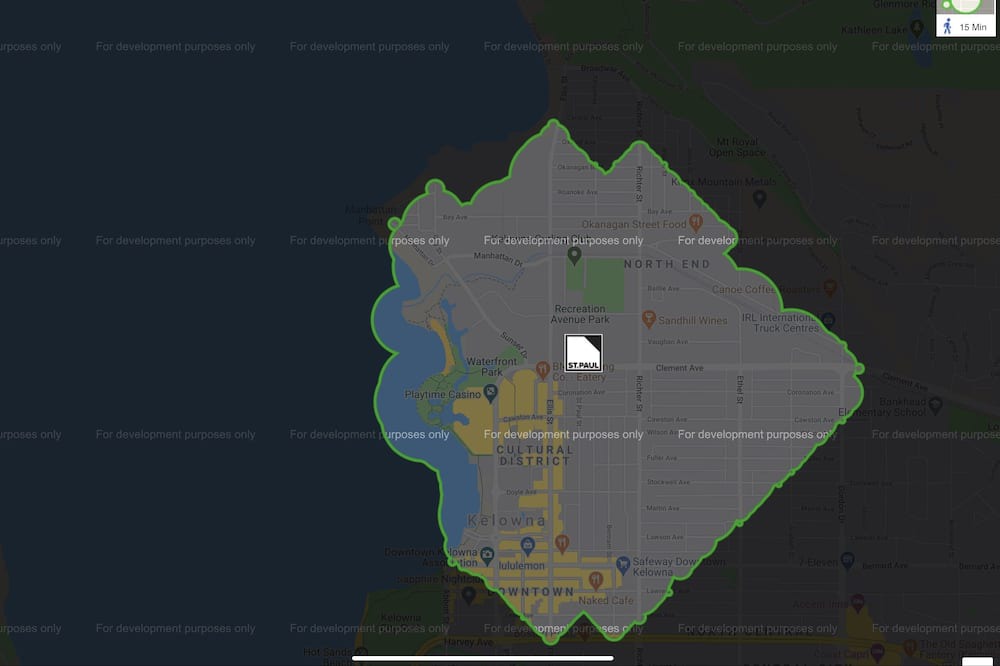Toggle the 15 Min walking isochrone

964,26
